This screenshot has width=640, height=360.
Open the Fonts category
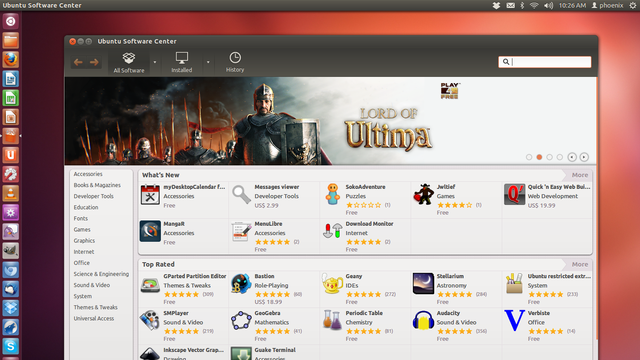[x=81, y=218]
